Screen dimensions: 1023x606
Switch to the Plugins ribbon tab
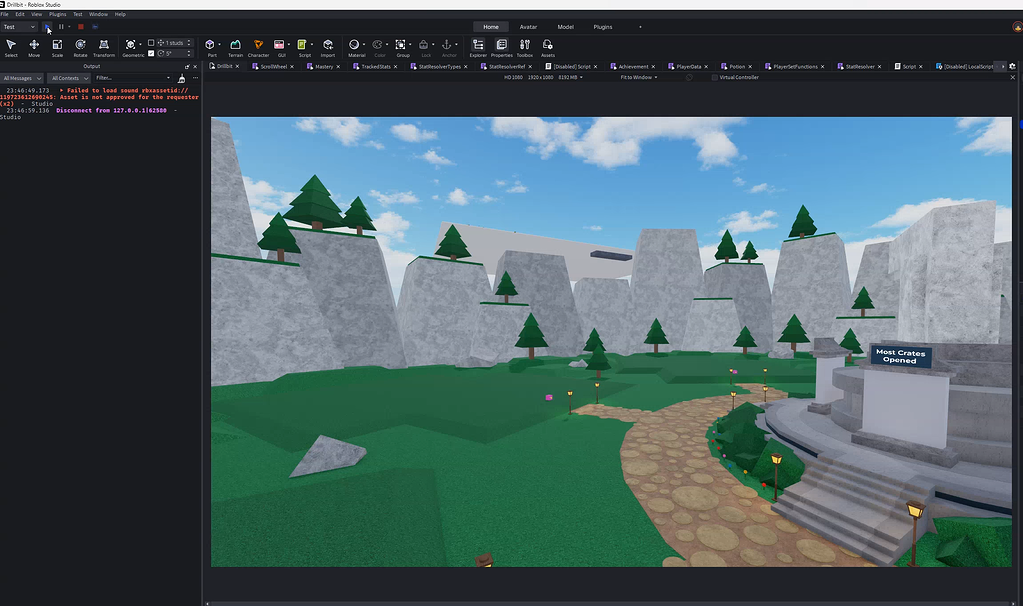point(603,27)
